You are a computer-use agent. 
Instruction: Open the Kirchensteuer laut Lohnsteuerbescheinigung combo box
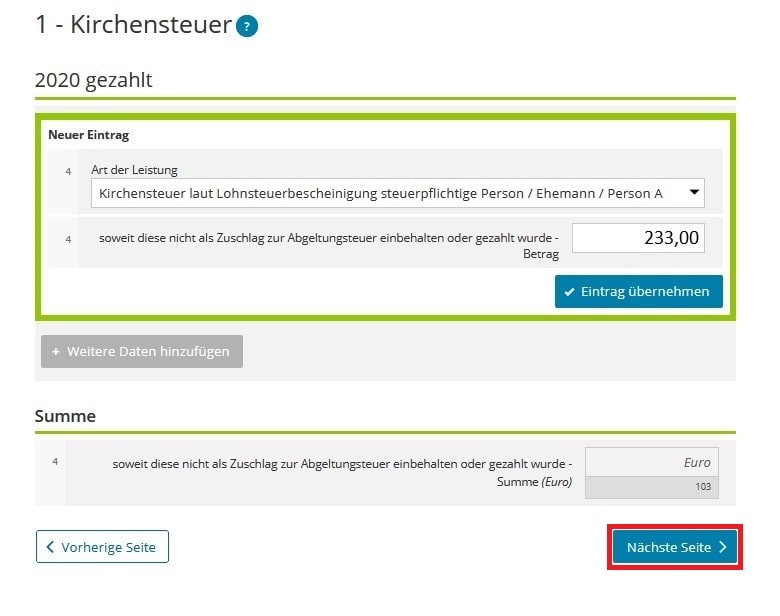pyautogui.click(x=397, y=193)
